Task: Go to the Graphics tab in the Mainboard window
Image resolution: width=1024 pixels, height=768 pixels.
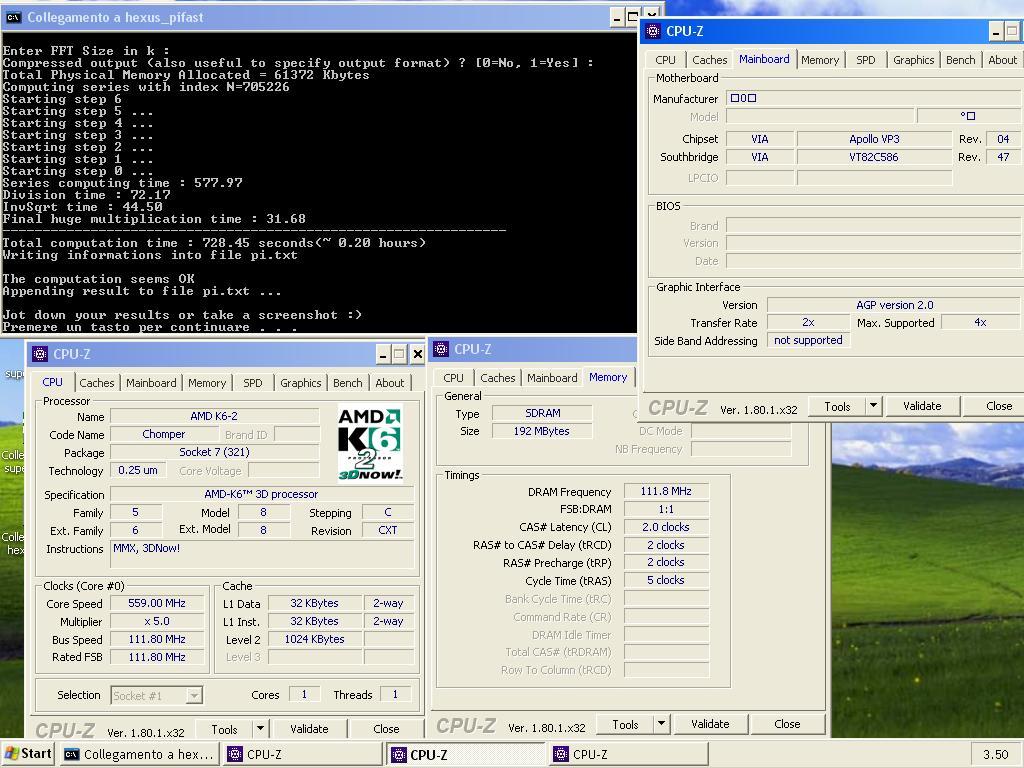Action: tap(914, 59)
